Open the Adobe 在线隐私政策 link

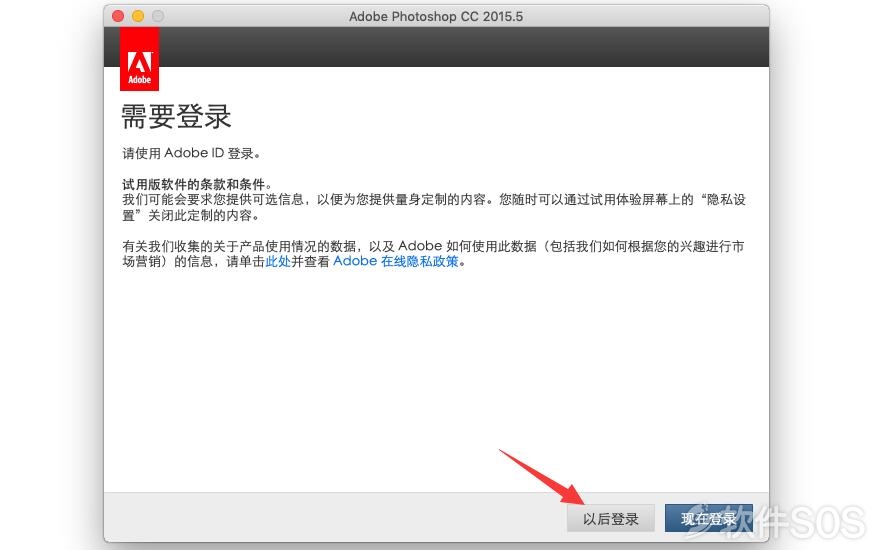pos(396,261)
